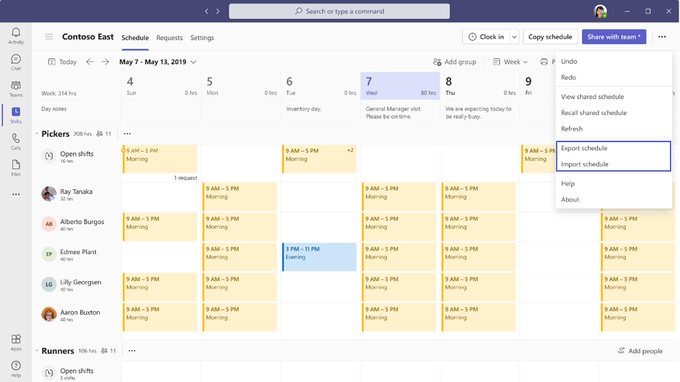Click Share with team button
Image resolution: width=680 pixels, height=382 pixels.
pos(614,37)
